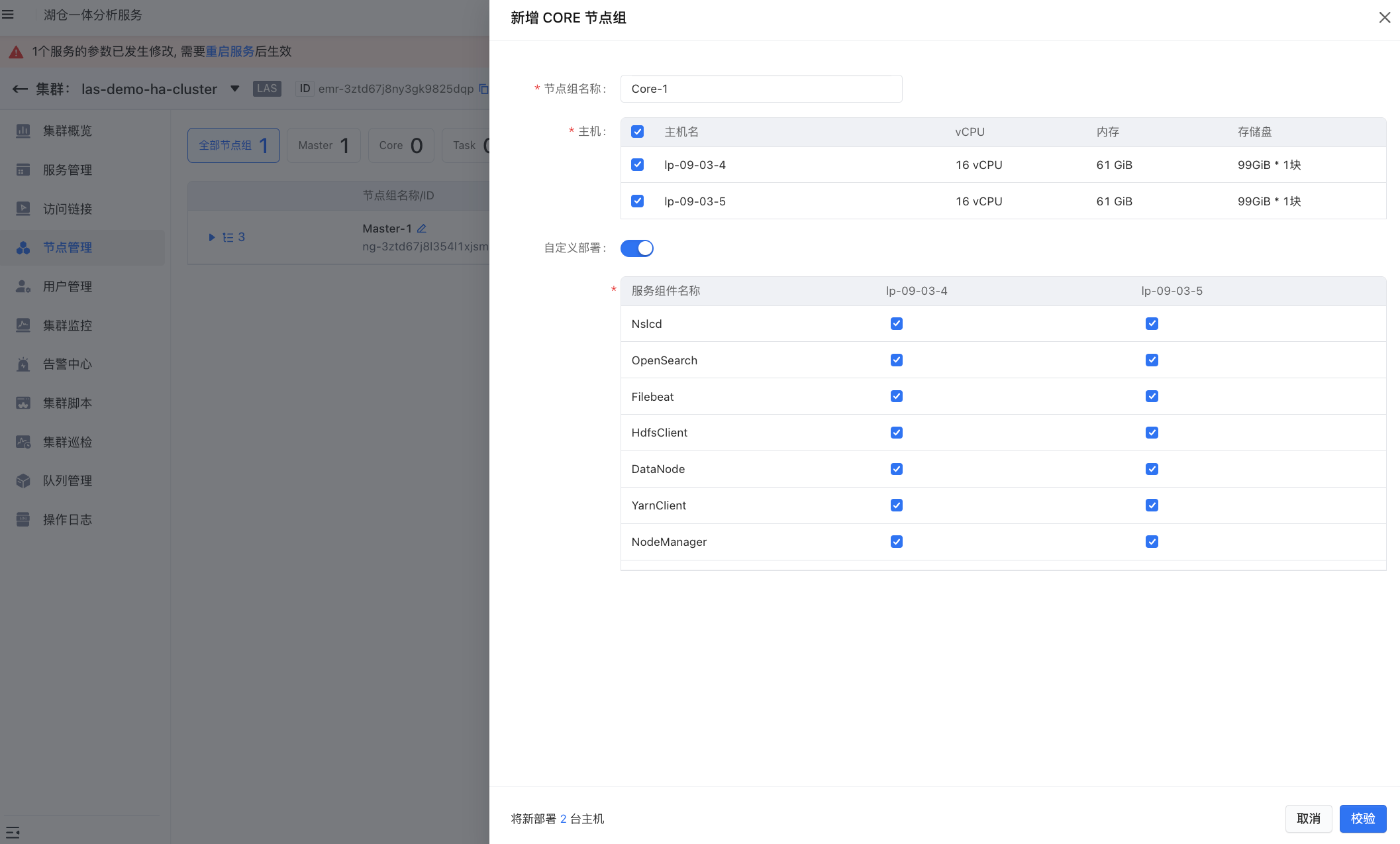Edit Master-1 name with pencil icon
Image resolution: width=1400 pixels, height=844 pixels.
coord(422,229)
